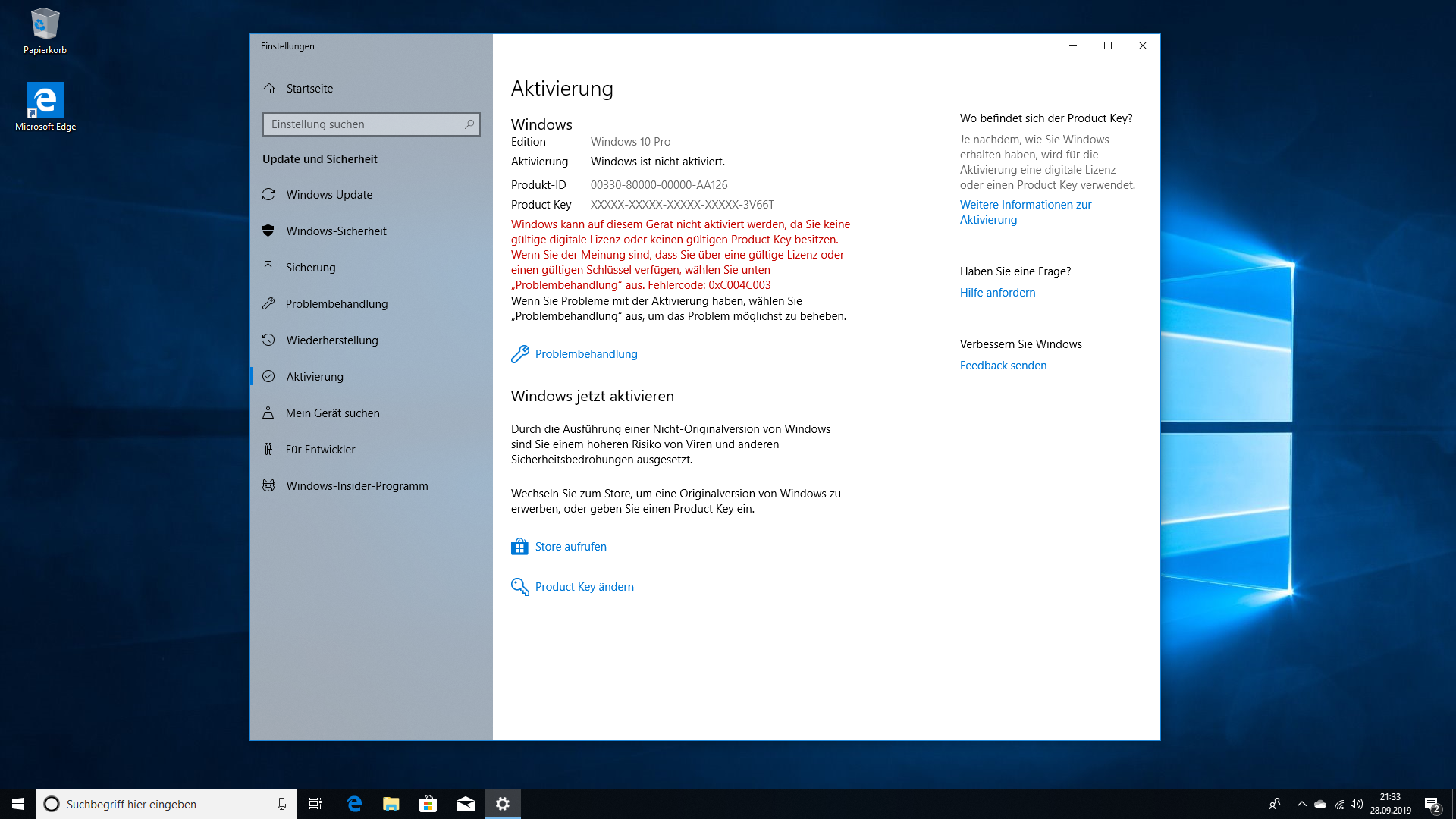1456x819 pixels.
Task: Open Startseite home icon in Settings
Action: [269, 89]
